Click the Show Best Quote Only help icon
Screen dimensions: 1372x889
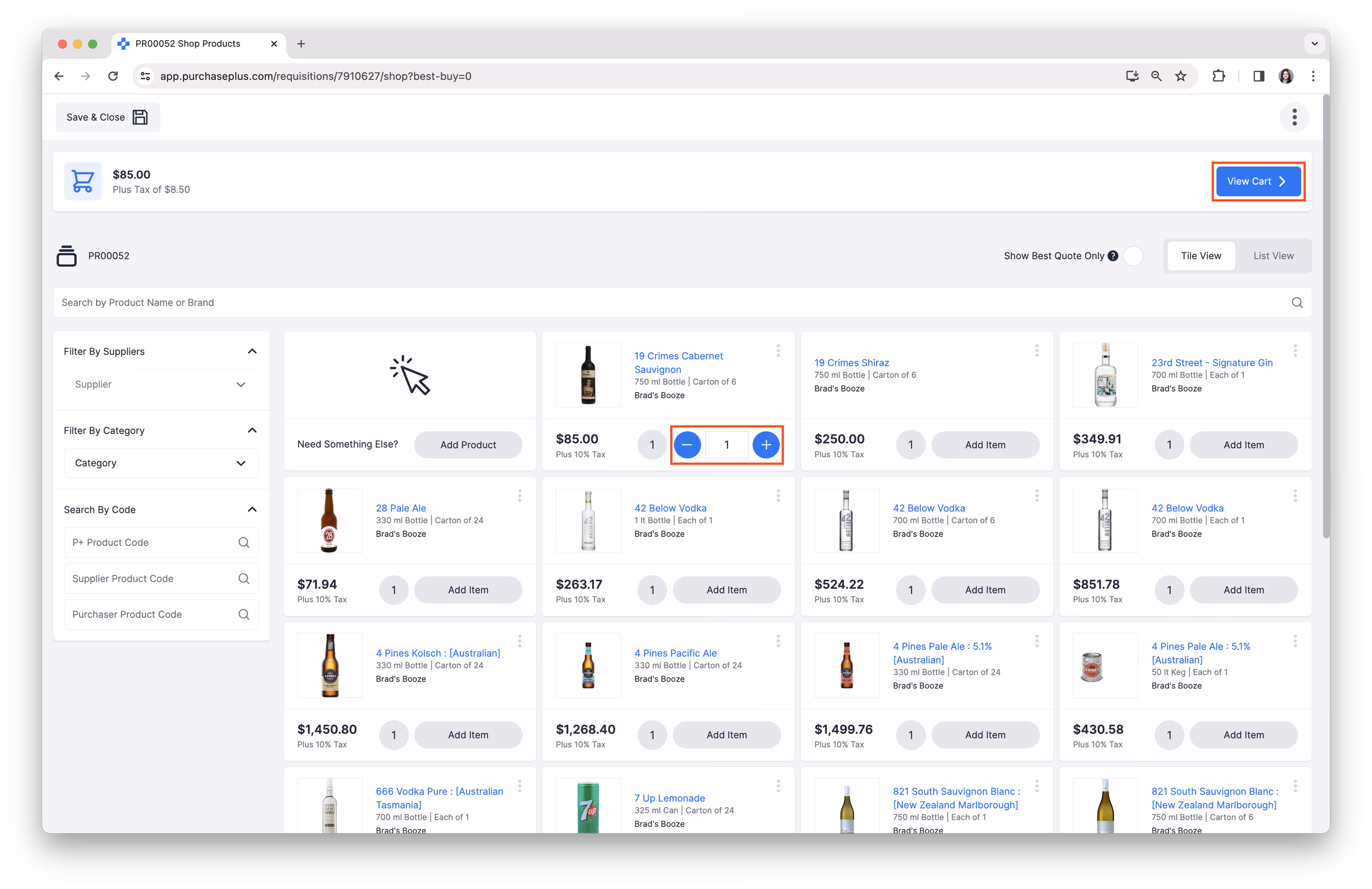[x=1112, y=256]
